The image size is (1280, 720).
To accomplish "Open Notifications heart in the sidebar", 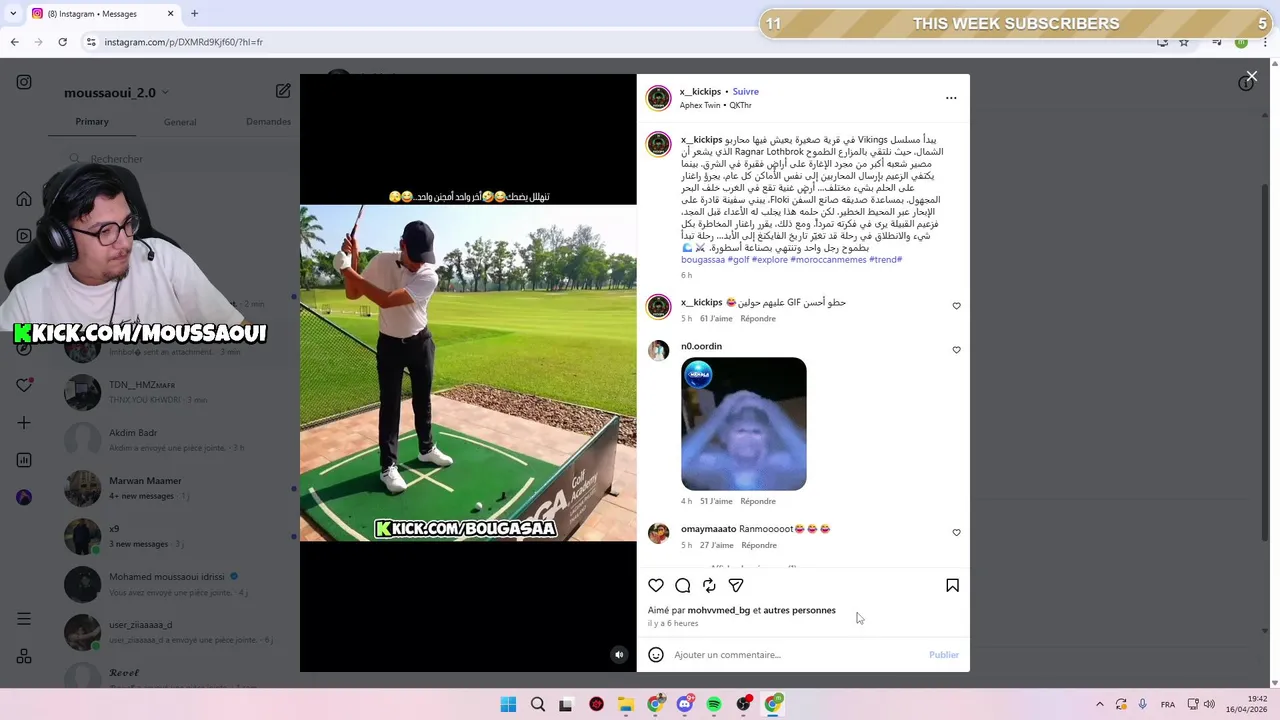I will [x=24, y=385].
